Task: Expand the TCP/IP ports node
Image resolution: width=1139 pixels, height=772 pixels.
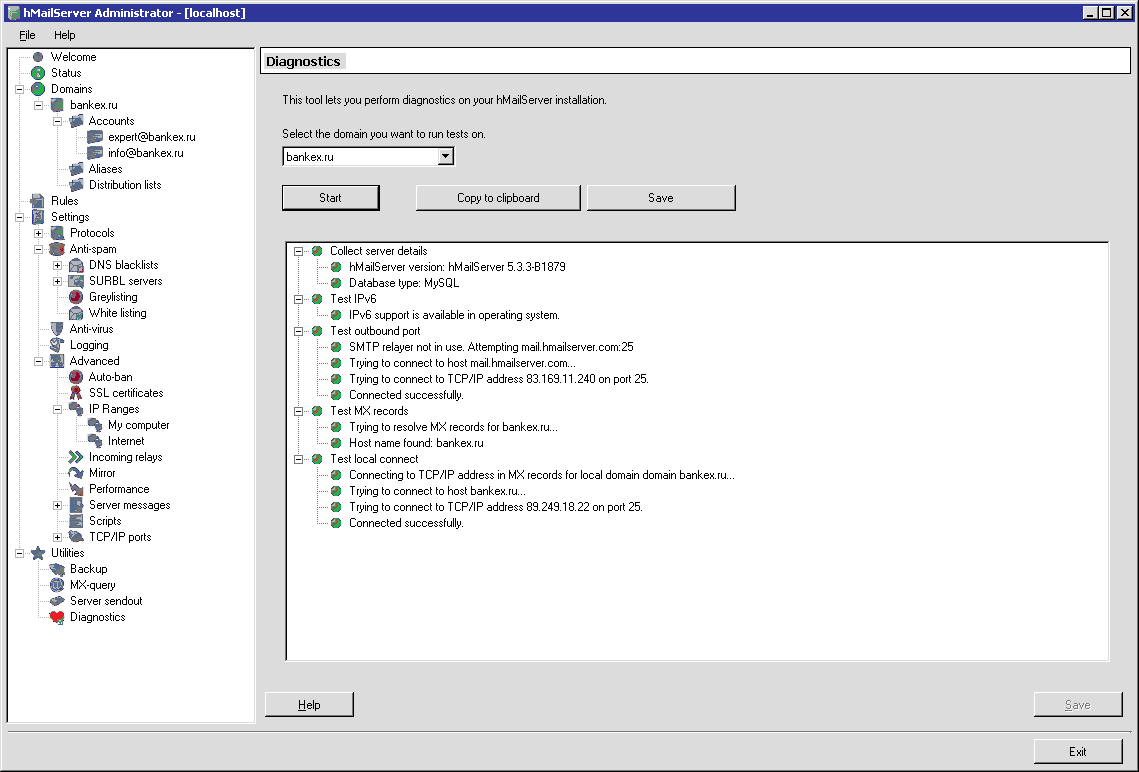Action: click(57, 537)
